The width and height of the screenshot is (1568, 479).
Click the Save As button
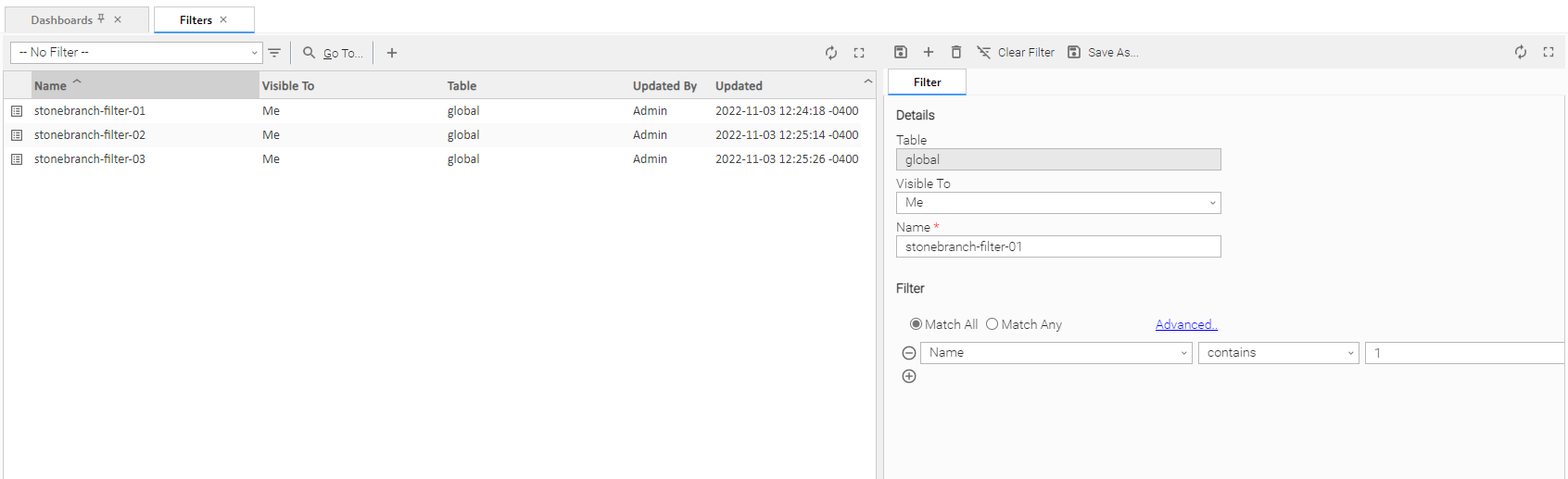[x=1103, y=52]
